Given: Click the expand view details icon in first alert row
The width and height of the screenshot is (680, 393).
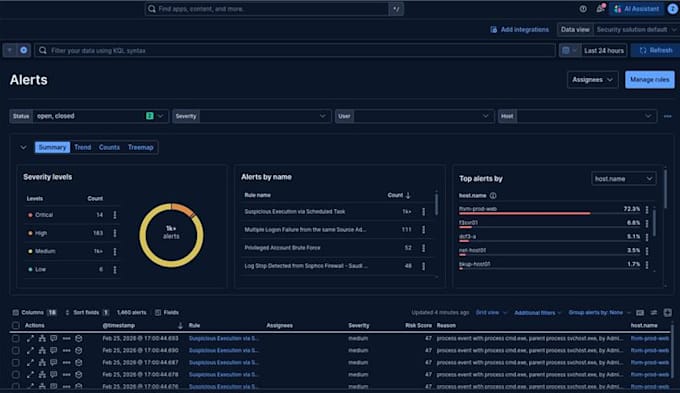Looking at the screenshot, I should (x=30, y=338).
